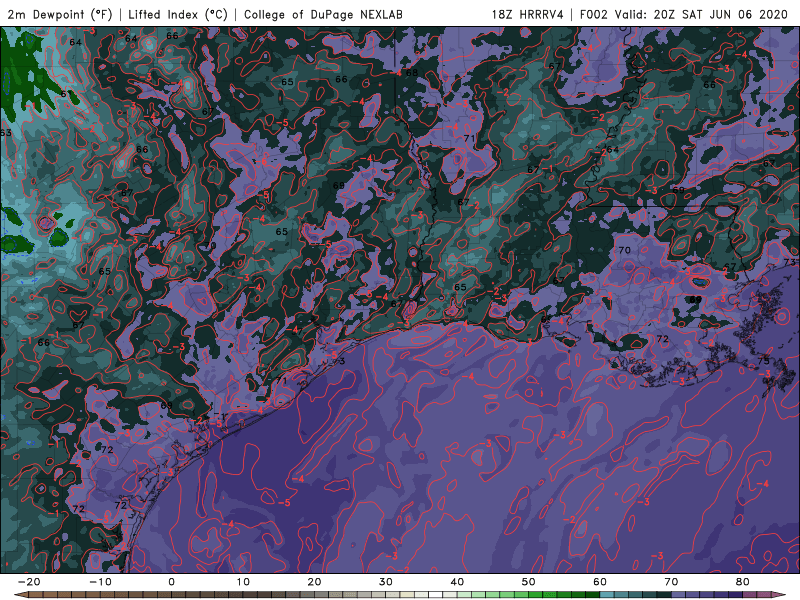800x600 pixels.
Task: Click the '73' dewpoint value at the map edge
Action: (790, 262)
